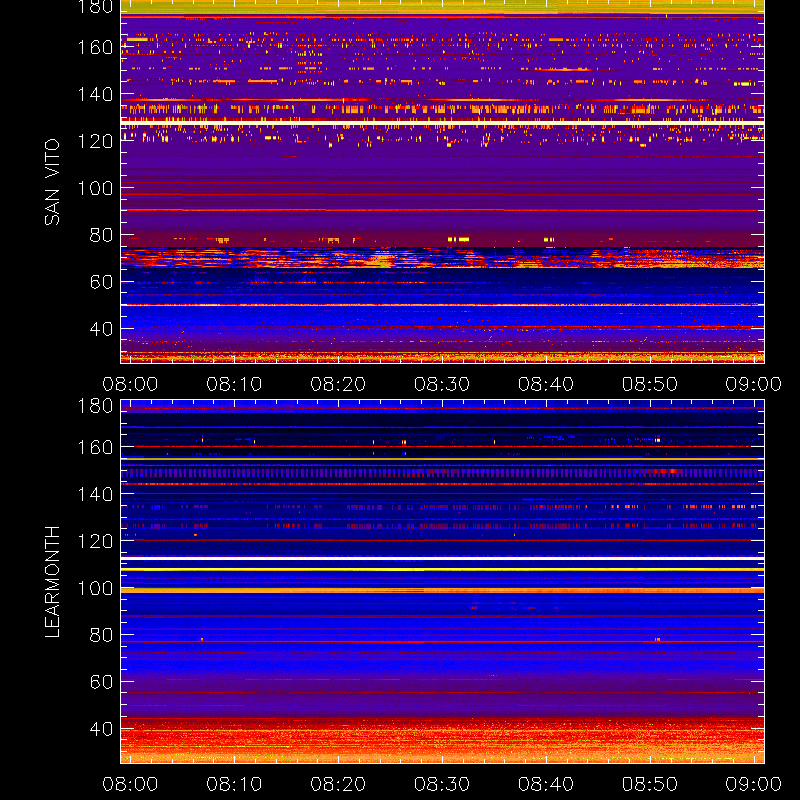800x800 pixels.
Task: Select the 160 tick label on LEARMONTH axis
Action: (95, 447)
